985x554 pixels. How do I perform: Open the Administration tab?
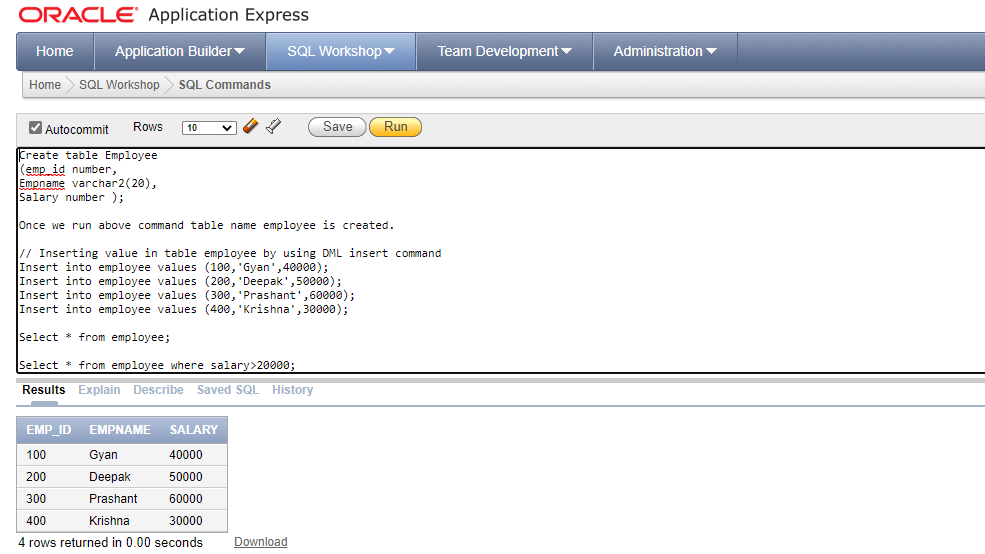(665, 52)
